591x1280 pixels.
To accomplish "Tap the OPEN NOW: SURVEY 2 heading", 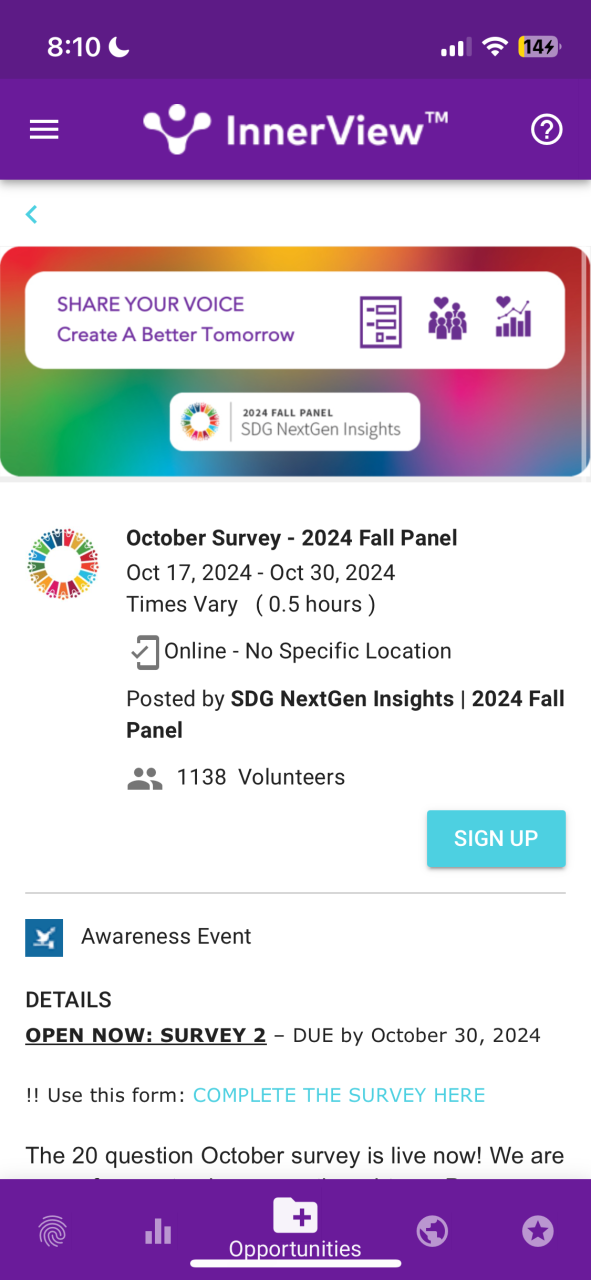I will (146, 1035).
